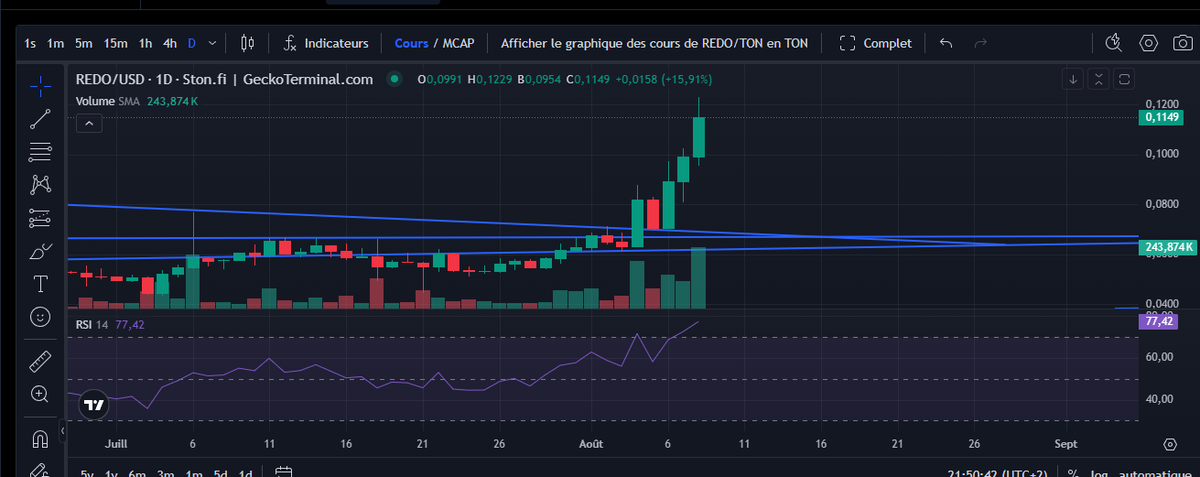Switch to 4h timeframe
Screen dimensions: 1200x477
click(170, 43)
